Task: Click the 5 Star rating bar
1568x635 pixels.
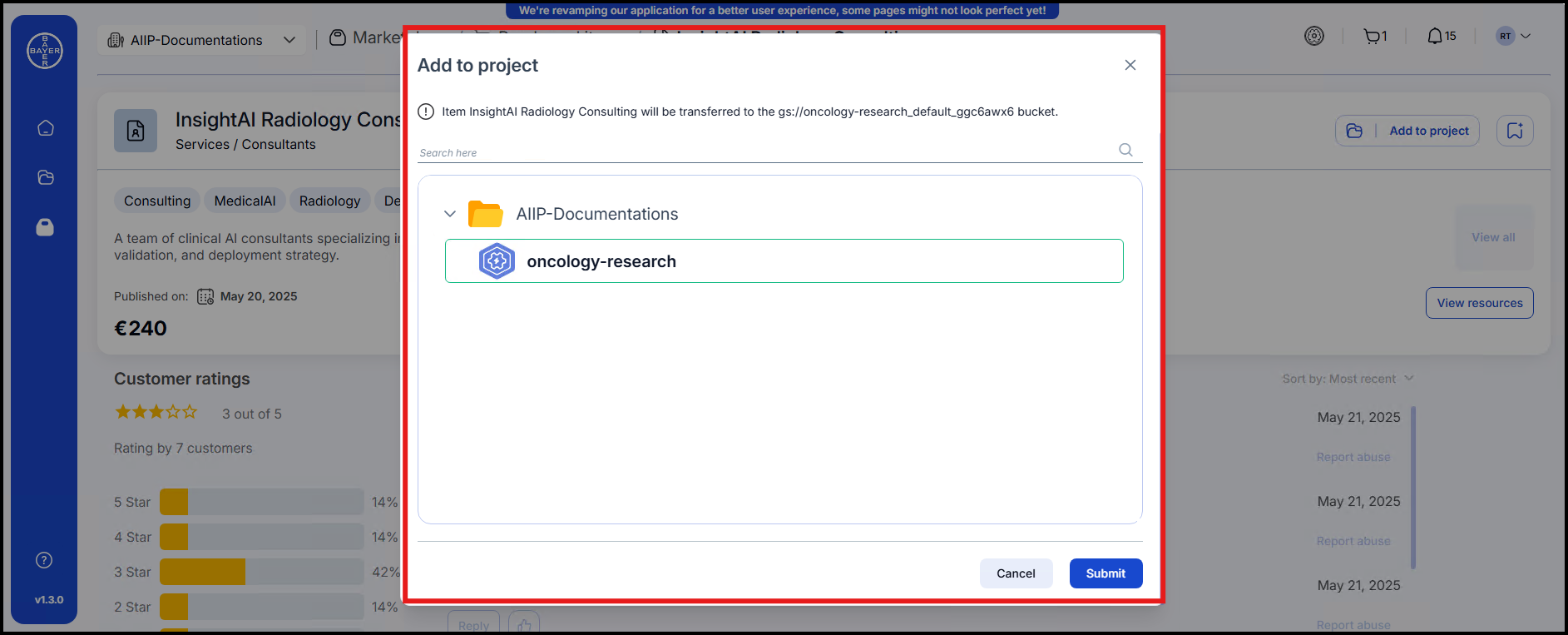Action: [x=261, y=502]
